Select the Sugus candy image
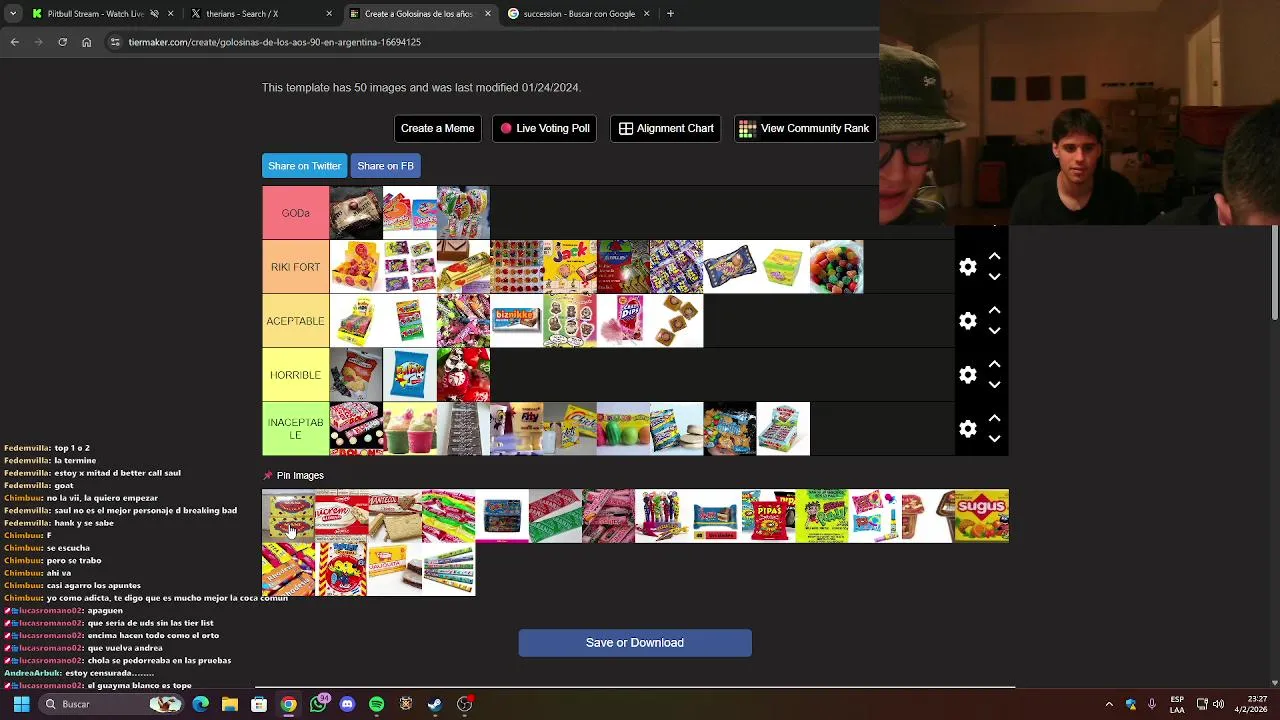This screenshot has width=1280, height=720. pos(982,516)
